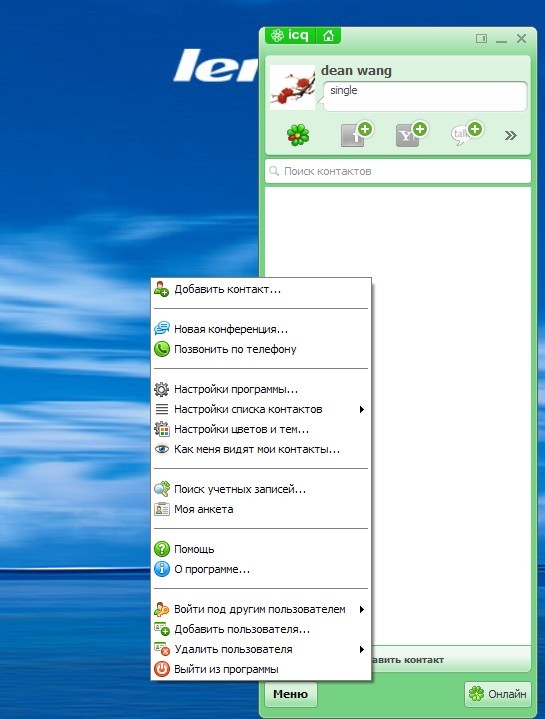Click the dean wang user name
This screenshot has width=545, height=719.
[356, 71]
